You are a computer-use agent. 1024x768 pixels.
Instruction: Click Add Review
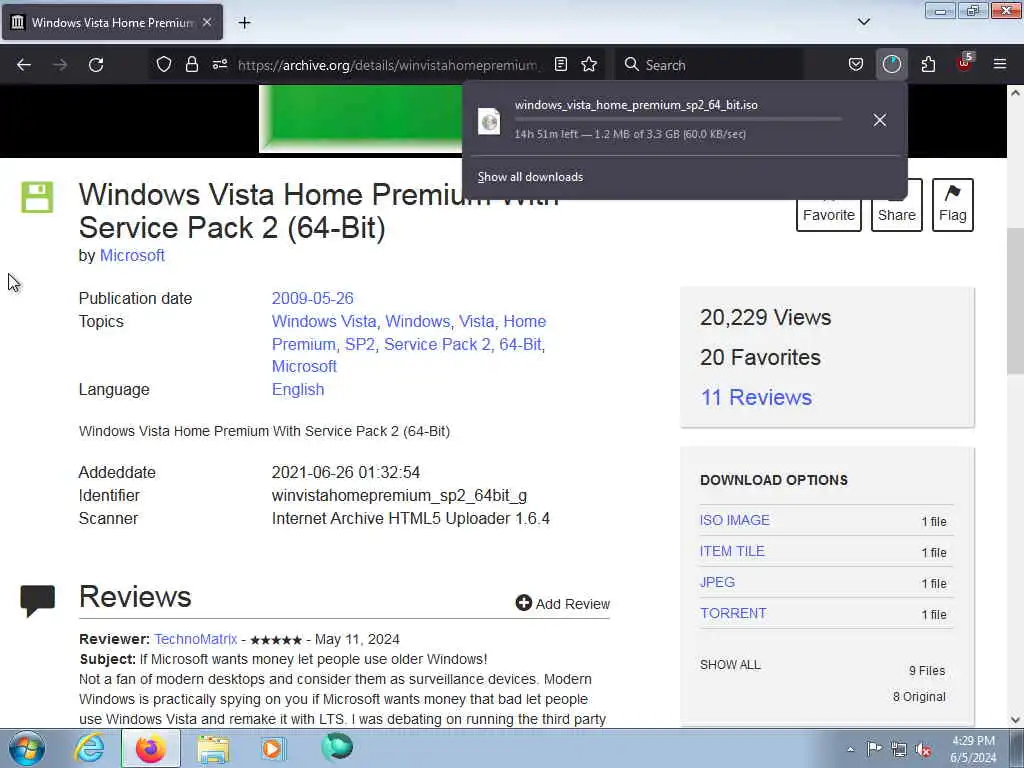tap(563, 603)
